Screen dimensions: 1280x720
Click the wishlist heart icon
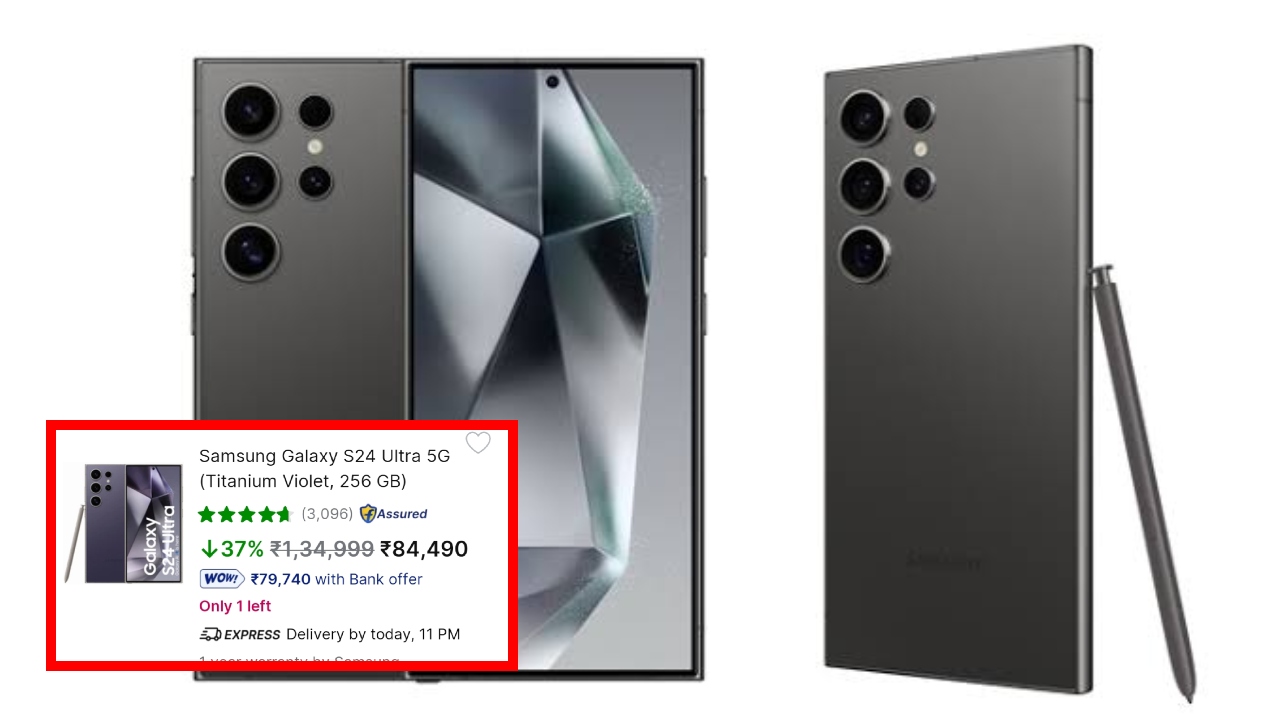[478, 442]
